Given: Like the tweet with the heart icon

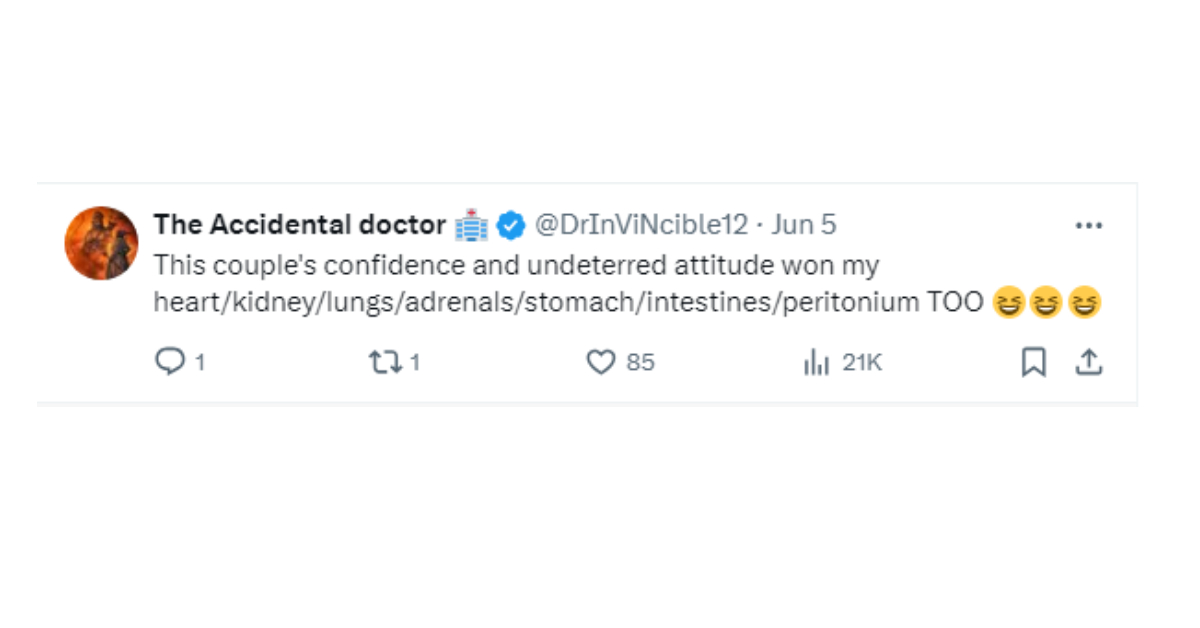Looking at the screenshot, I should tap(600, 362).
